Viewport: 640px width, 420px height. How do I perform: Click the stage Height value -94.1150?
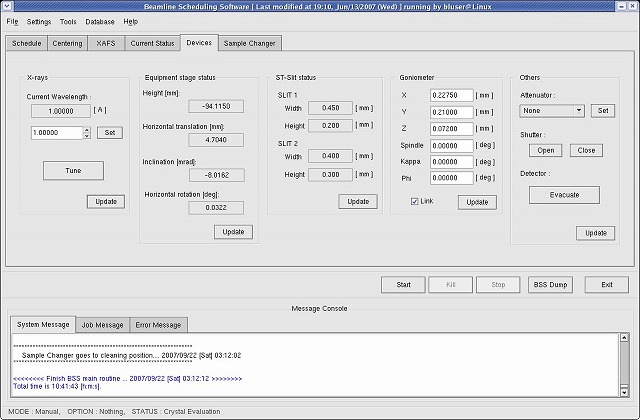click(216, 107)
